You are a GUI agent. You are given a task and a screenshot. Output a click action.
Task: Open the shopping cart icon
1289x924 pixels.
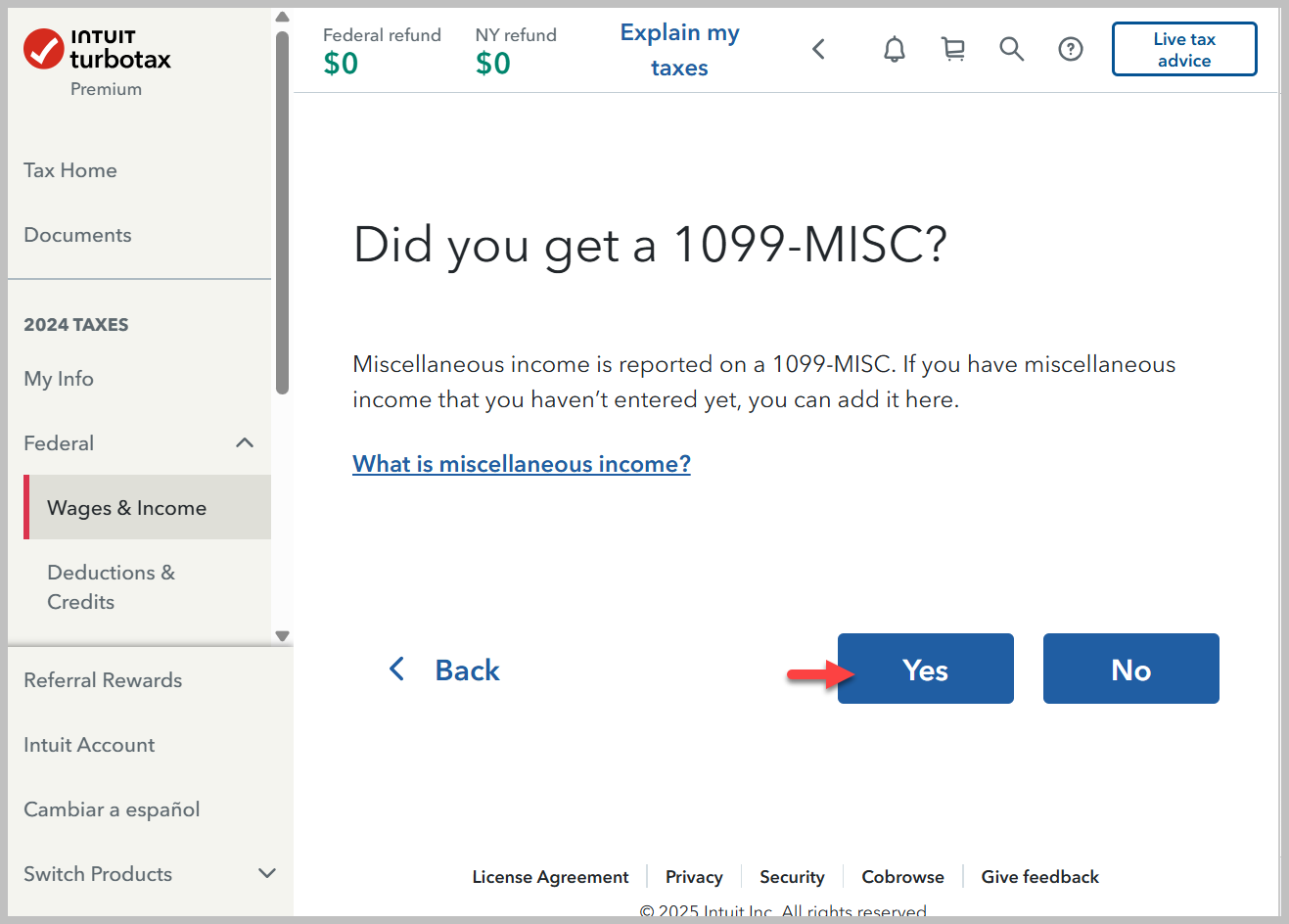point(953,49)
